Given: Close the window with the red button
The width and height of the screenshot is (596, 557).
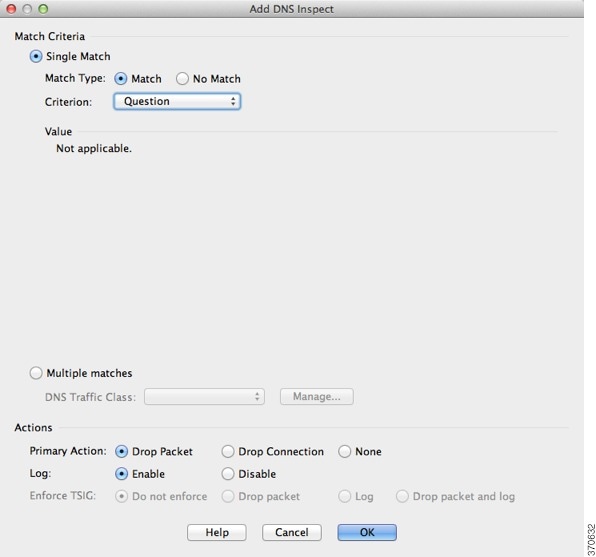Looking at the screenshot, I should click(11, 9).
